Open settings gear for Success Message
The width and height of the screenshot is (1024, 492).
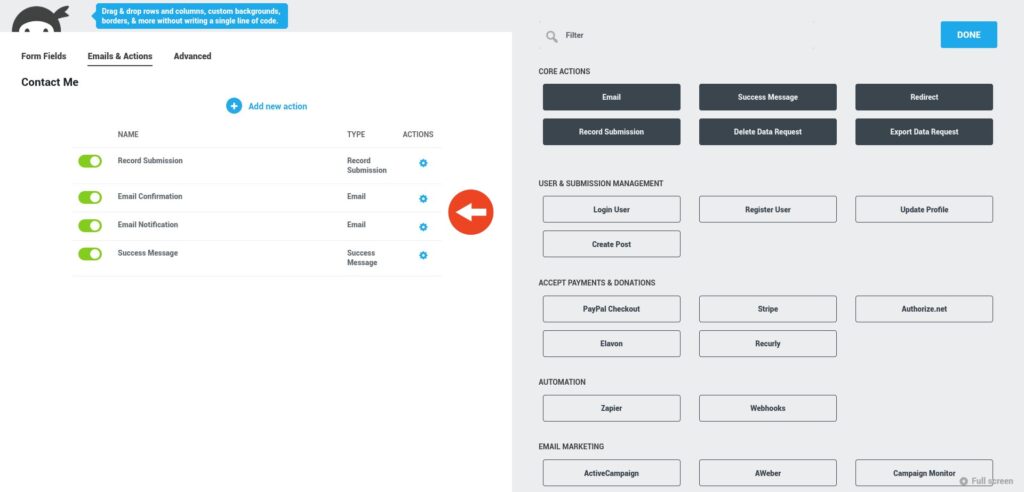(x=423, y=256)
